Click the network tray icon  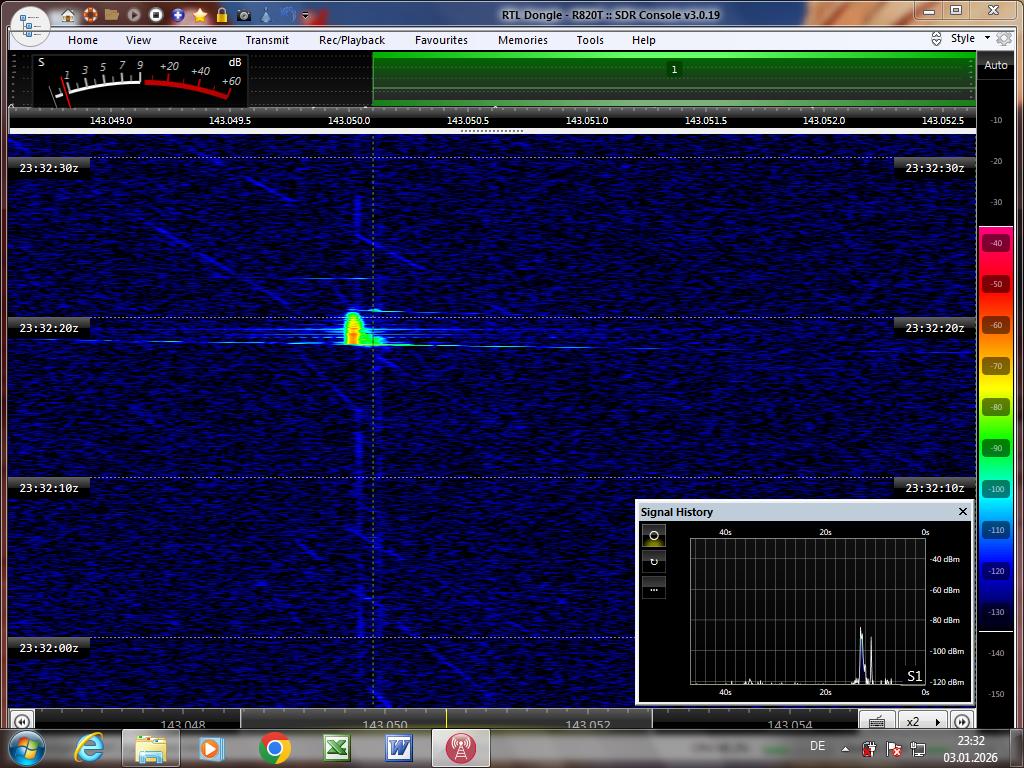click(918, 748)
